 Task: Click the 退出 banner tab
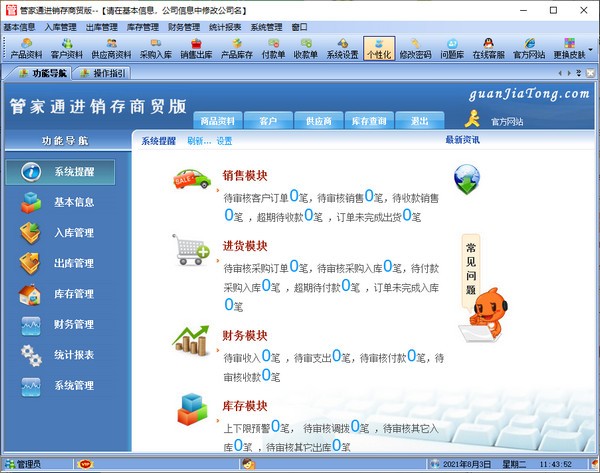click(x=419, y=121)
